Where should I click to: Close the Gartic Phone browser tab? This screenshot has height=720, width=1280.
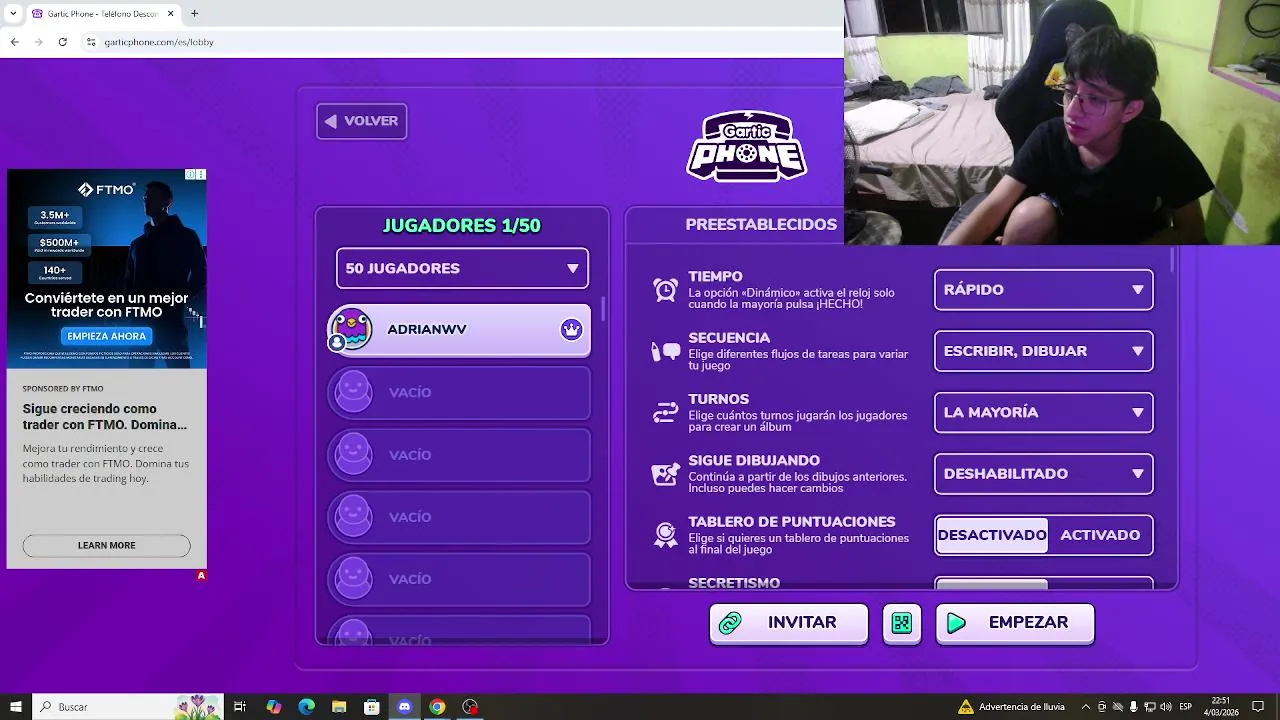coord(170,13)
